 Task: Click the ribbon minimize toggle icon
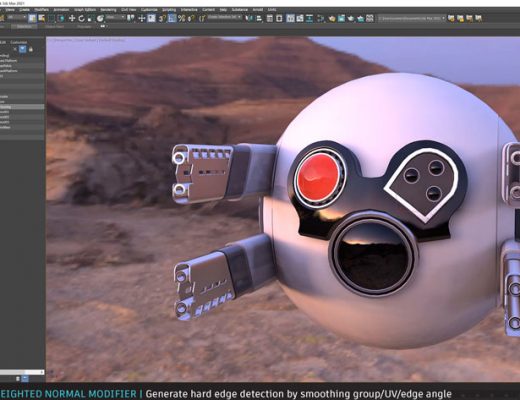[x=103, y=26]
